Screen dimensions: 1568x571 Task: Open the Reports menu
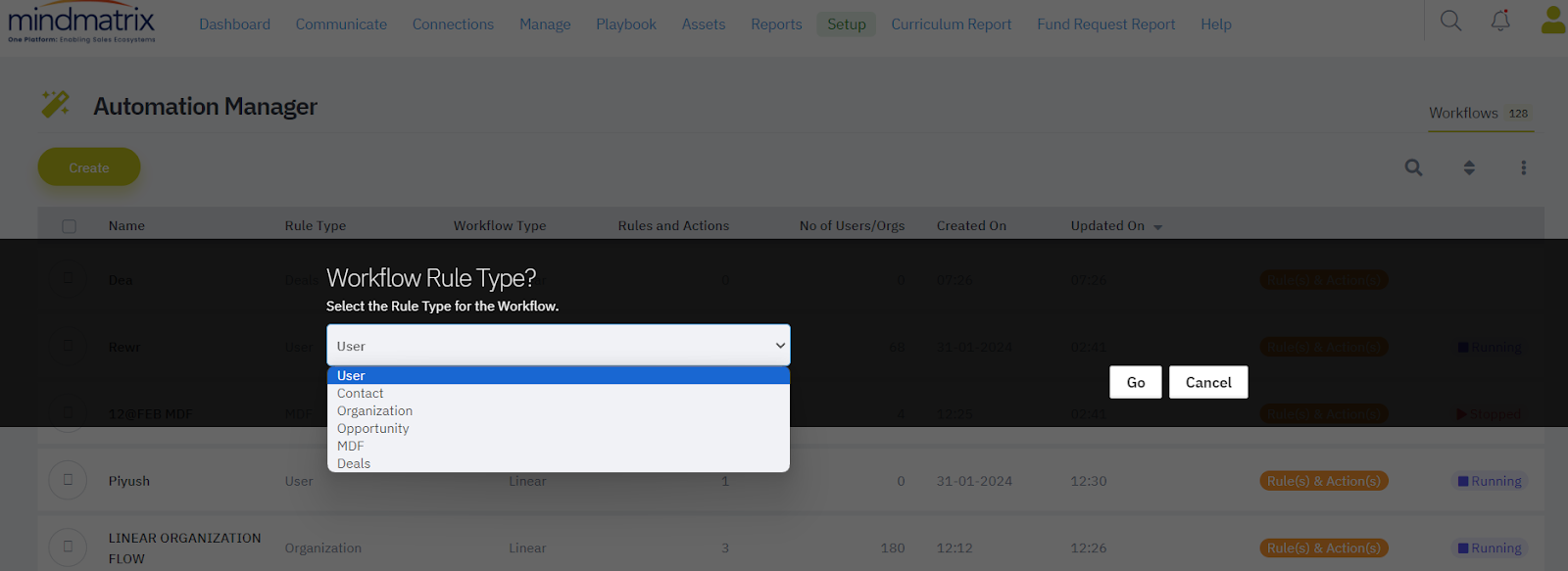click(x=776, y=24)
